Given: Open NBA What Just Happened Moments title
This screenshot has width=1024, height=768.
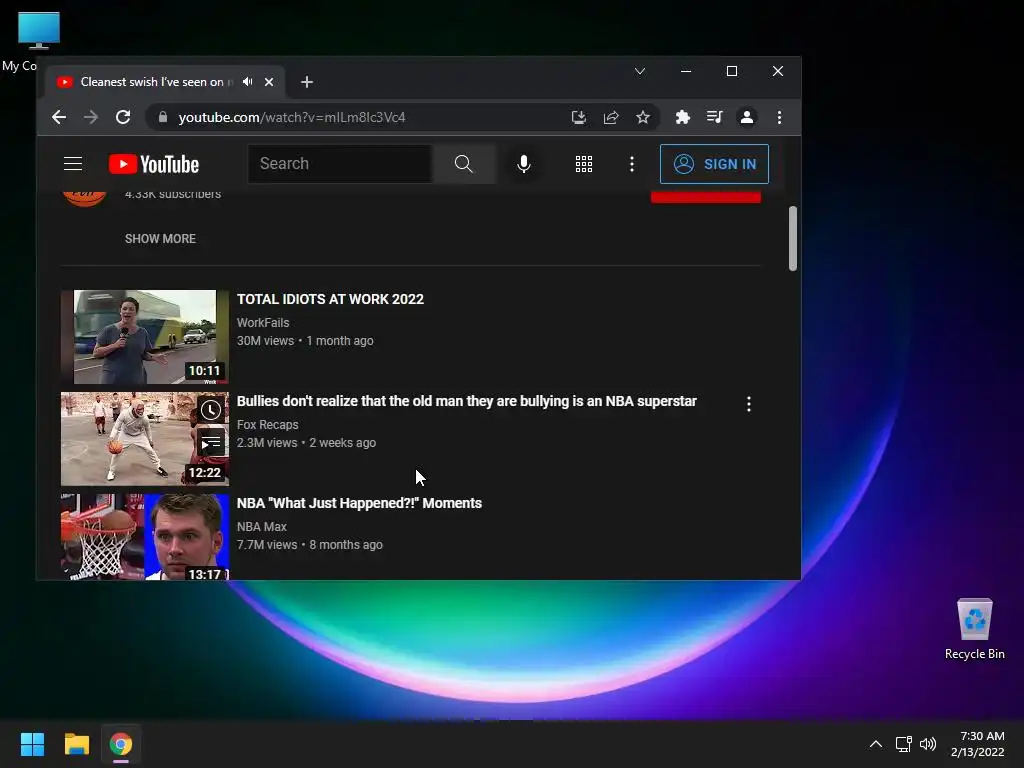Looking at the screenshot, I should (x=359, y=503).
